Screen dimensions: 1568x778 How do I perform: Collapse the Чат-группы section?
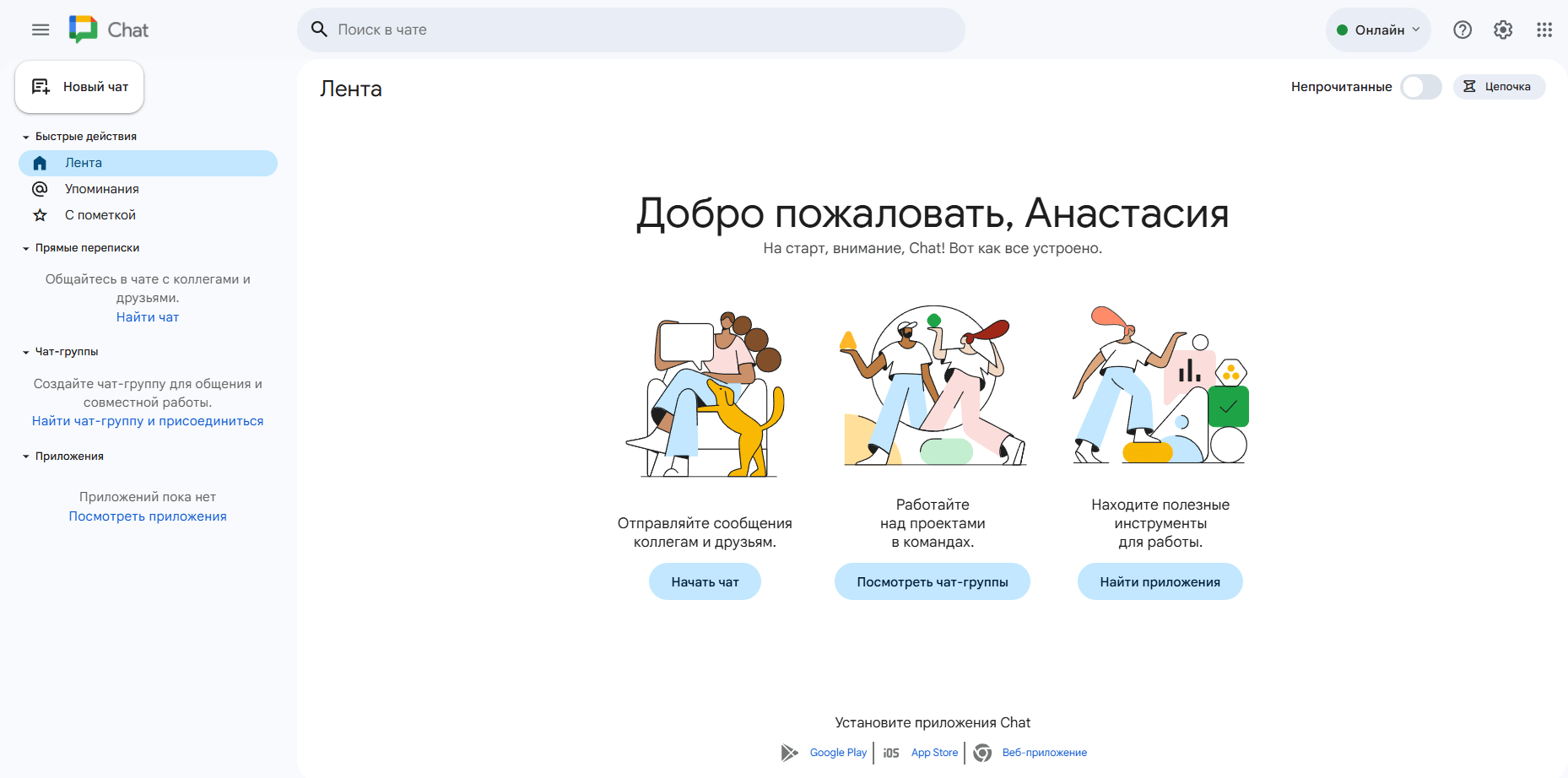[26, 352]
